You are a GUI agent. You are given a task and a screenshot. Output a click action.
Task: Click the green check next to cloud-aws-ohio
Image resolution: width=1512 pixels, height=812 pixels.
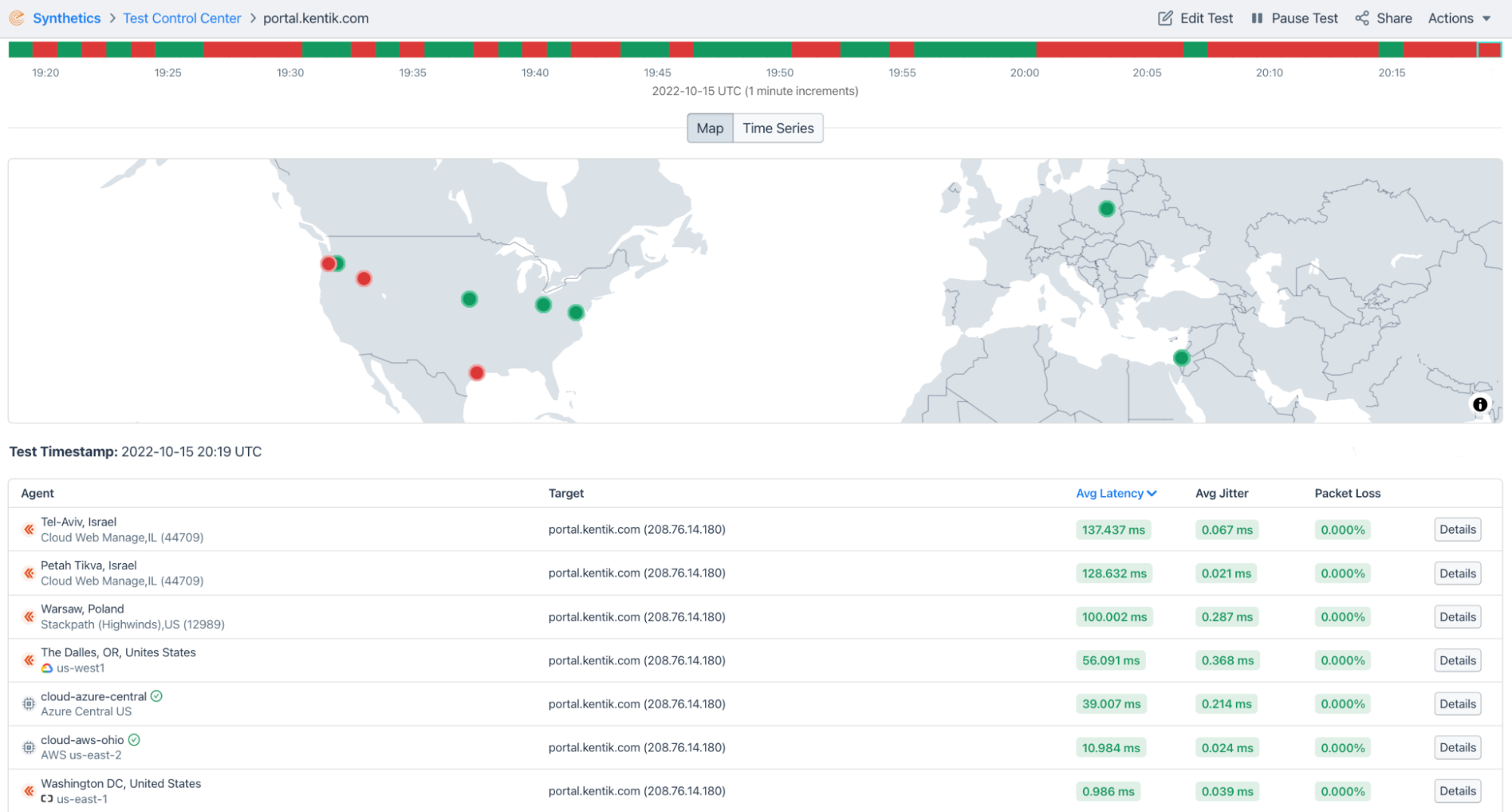[134, 740]
